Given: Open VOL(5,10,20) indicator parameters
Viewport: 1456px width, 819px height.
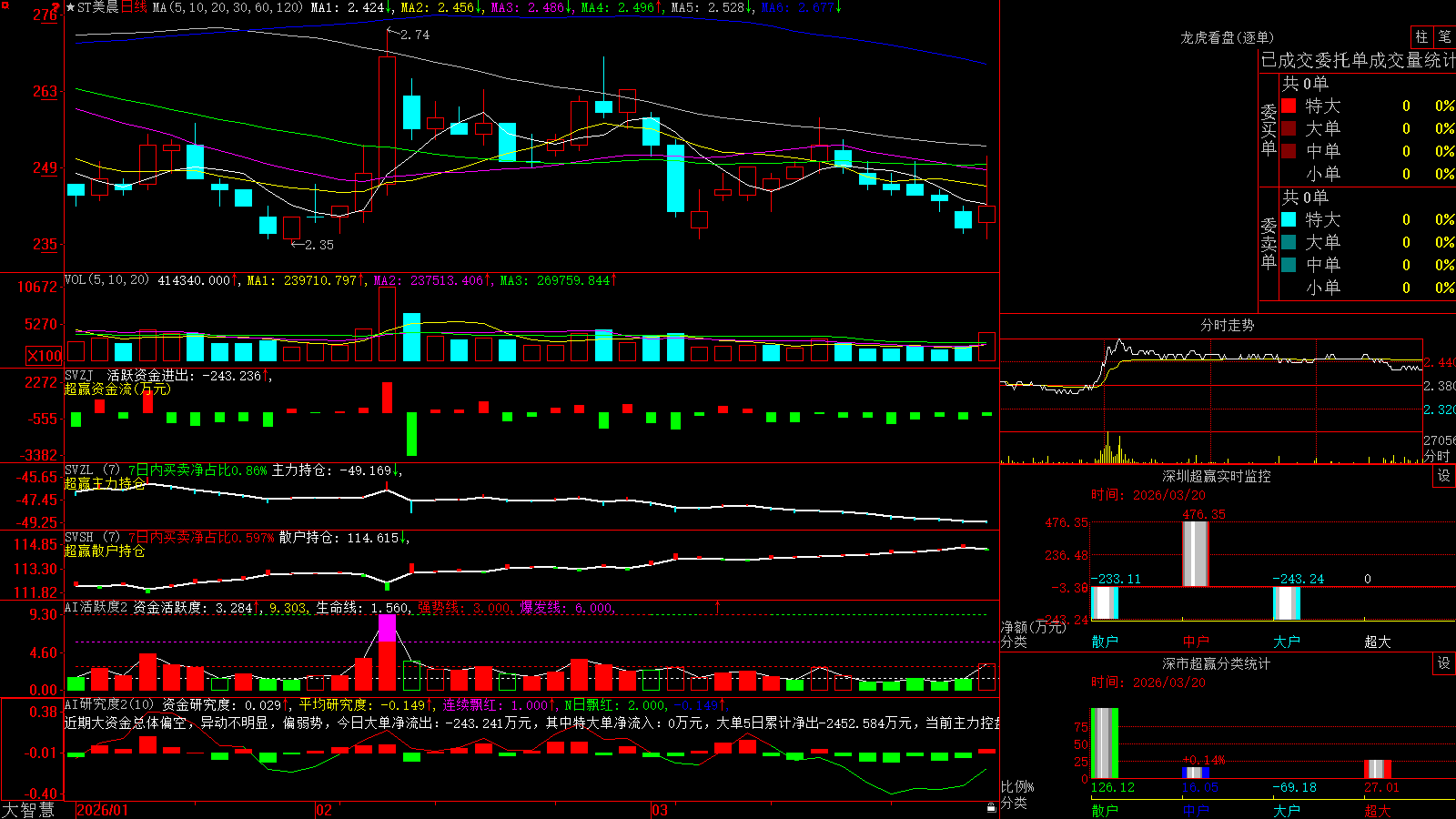Looking at the screenshot, I should [x=106, y=280].
